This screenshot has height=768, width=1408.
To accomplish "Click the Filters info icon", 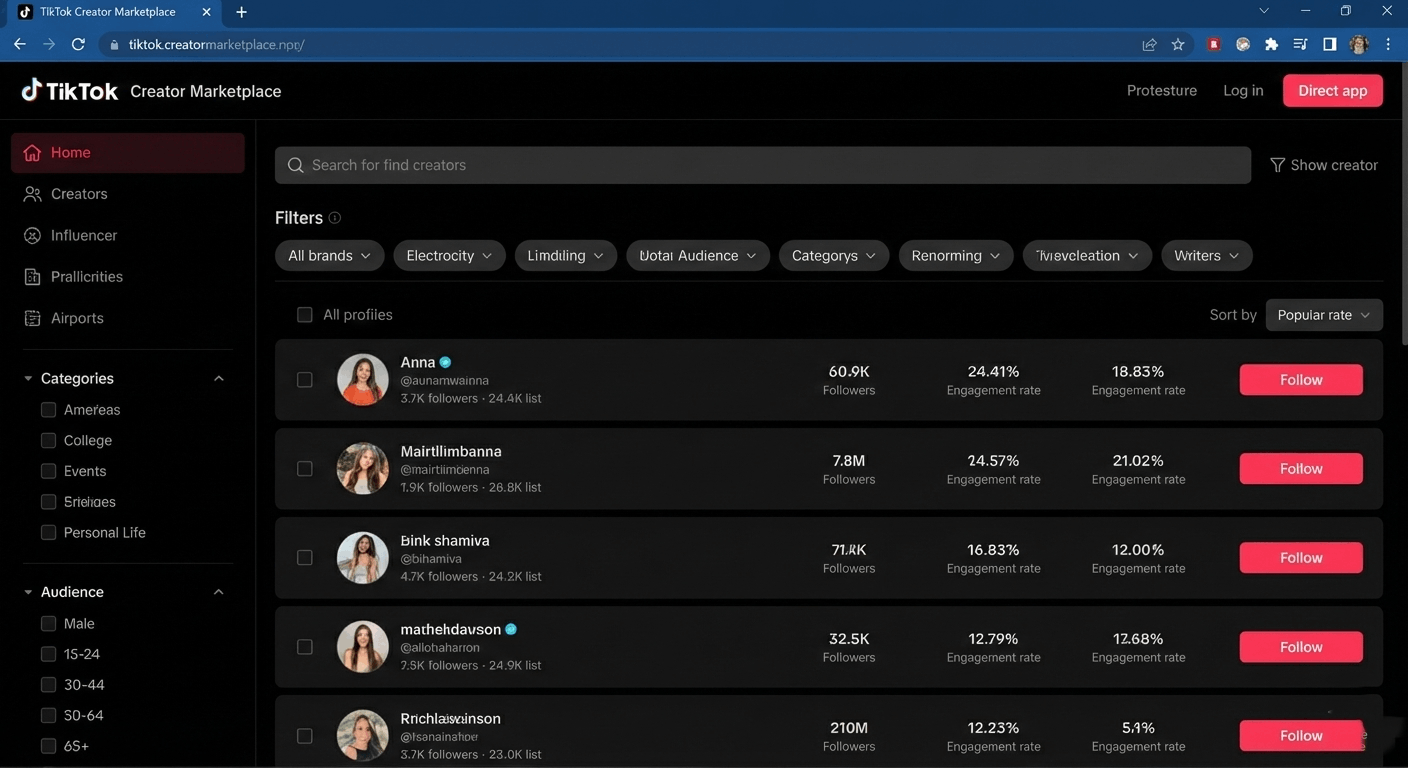I will coord(335,218).
